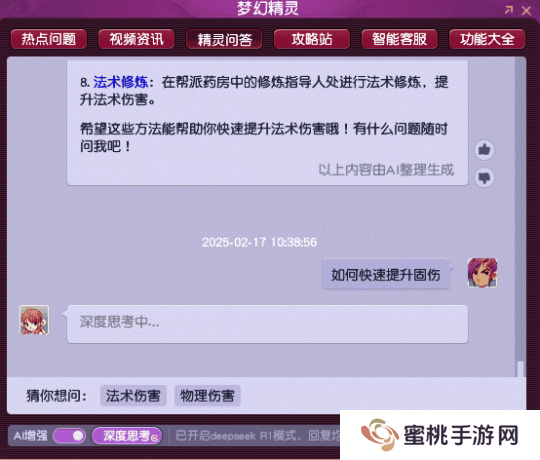Click the pop-out arrow icon in title bar

click(509, 10)
